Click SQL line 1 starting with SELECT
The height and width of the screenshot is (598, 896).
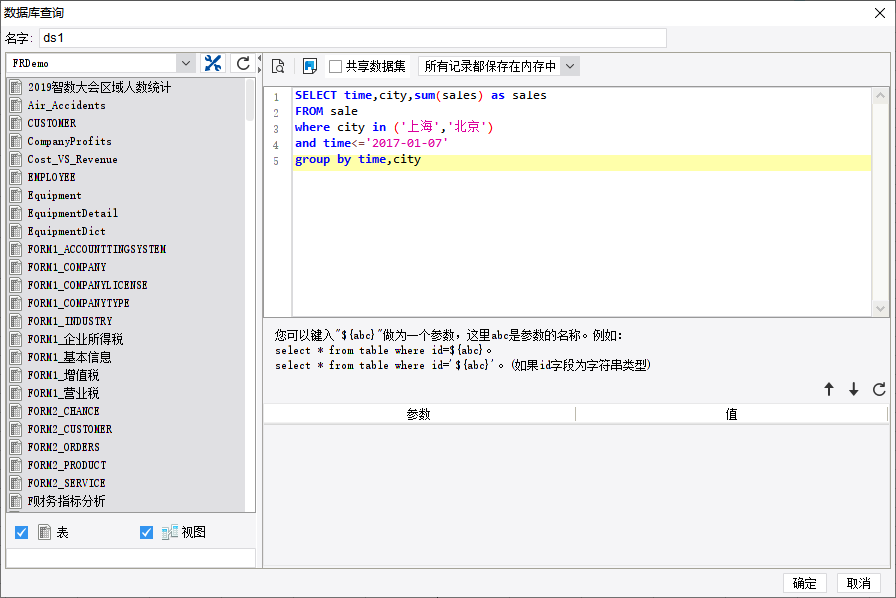pyautogui.click(x=421, y=95)
